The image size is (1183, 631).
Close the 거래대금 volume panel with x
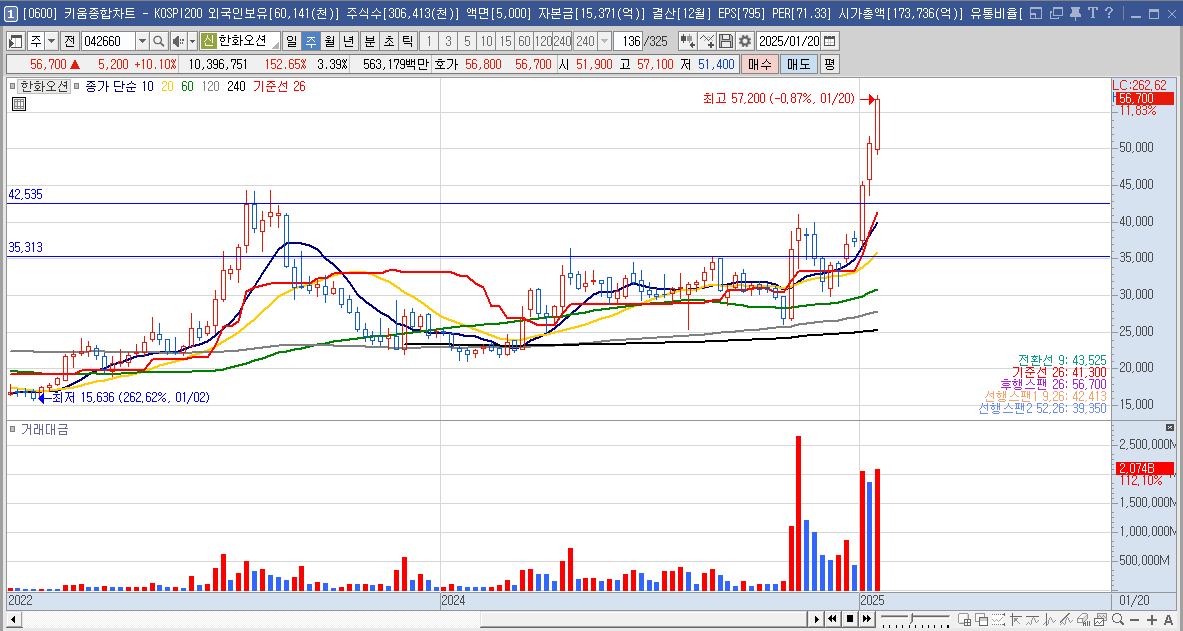pos(1170,428)
